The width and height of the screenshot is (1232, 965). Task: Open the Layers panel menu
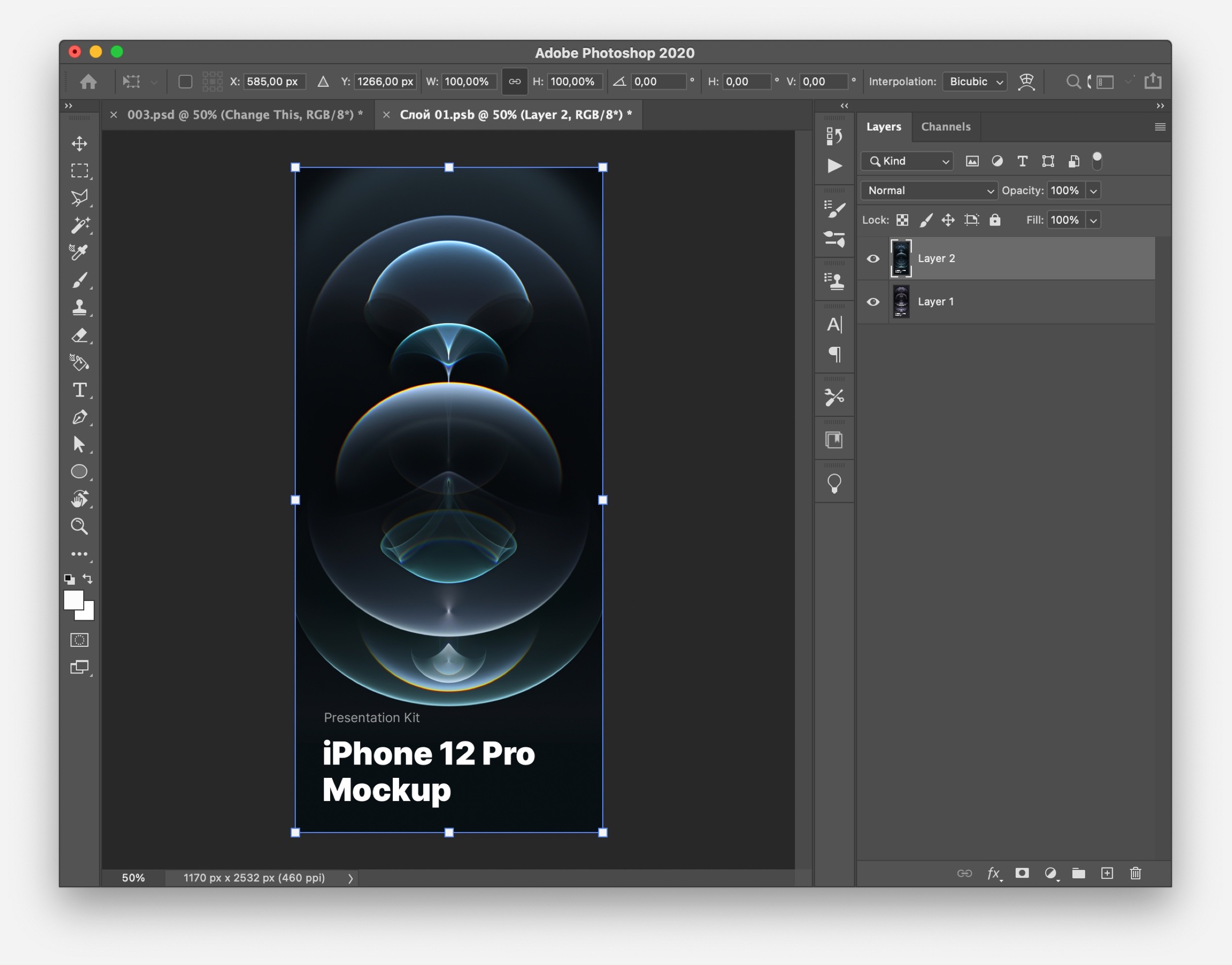(x=1160, y=127)
